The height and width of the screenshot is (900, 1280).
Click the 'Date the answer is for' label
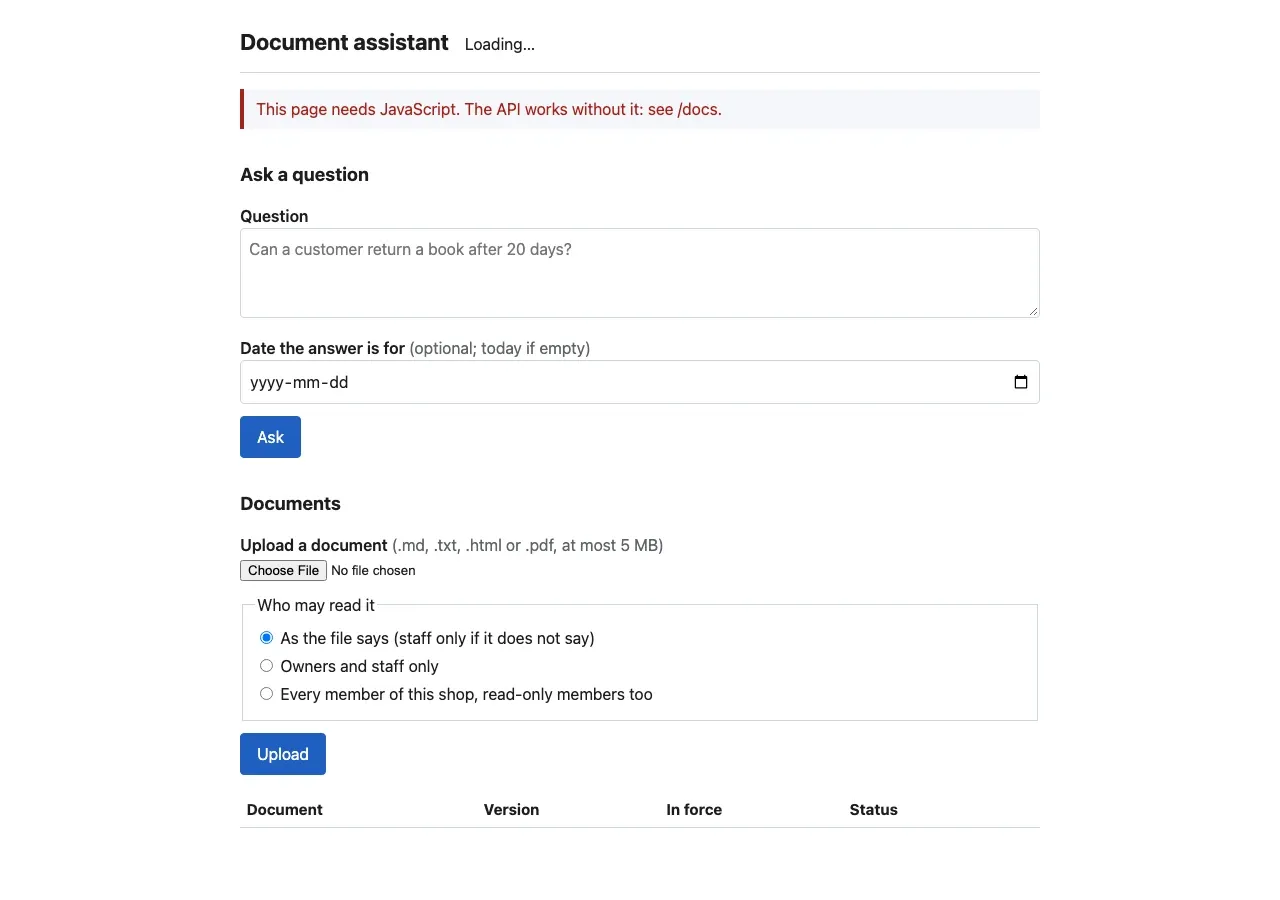322,349
